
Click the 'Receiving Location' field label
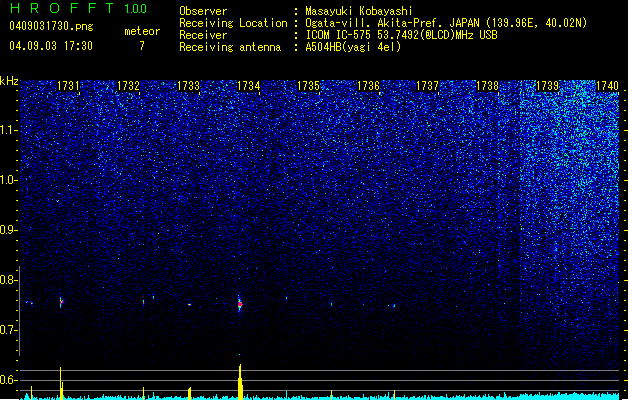233,23
